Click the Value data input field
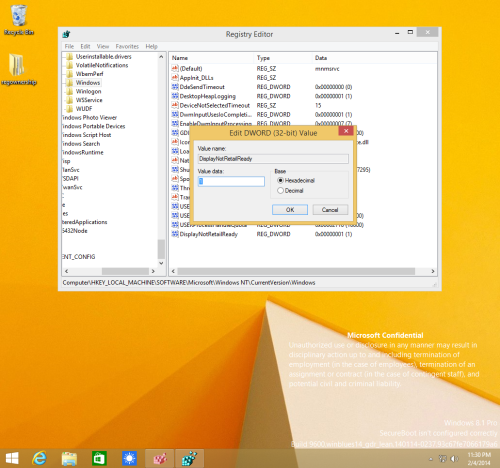Screen dimensions: 500x468 (231, 181)
